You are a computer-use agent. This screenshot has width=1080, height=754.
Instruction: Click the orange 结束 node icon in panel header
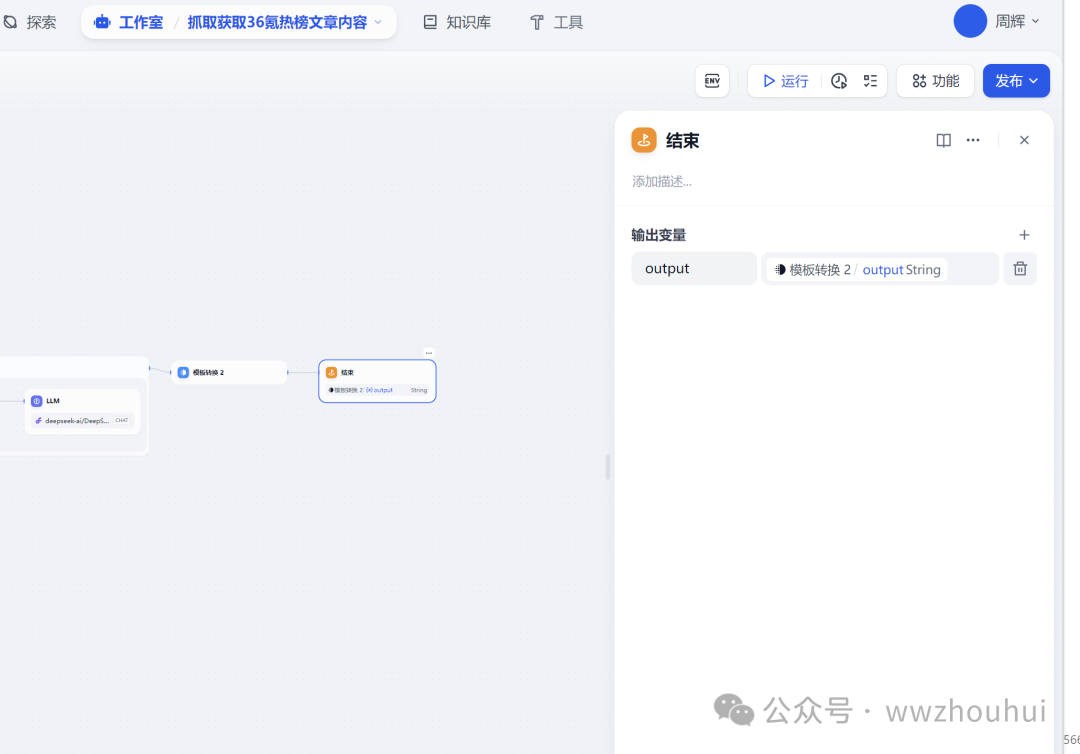coord(644,140)
